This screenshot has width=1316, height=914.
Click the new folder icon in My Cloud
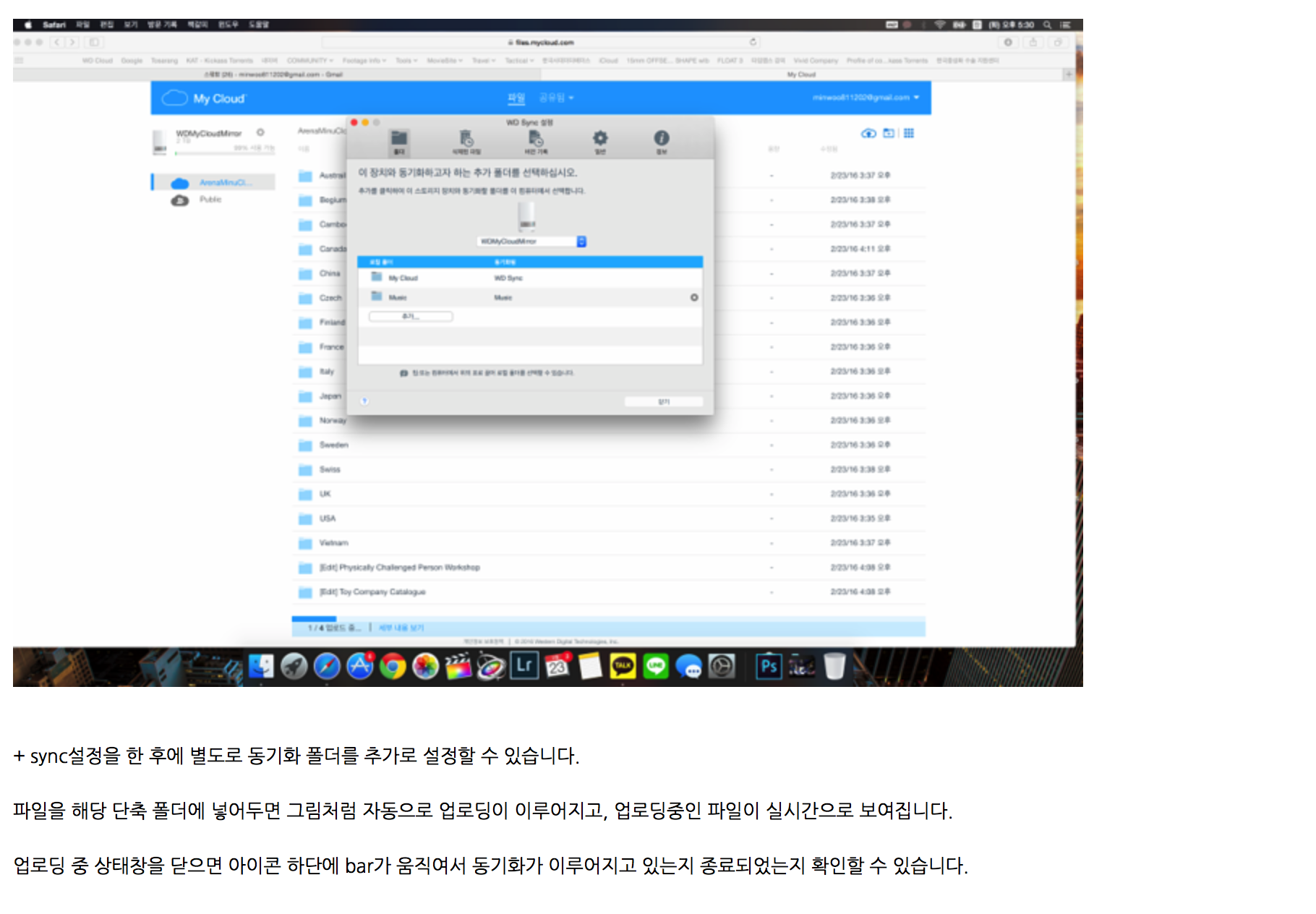coord(889,134)
